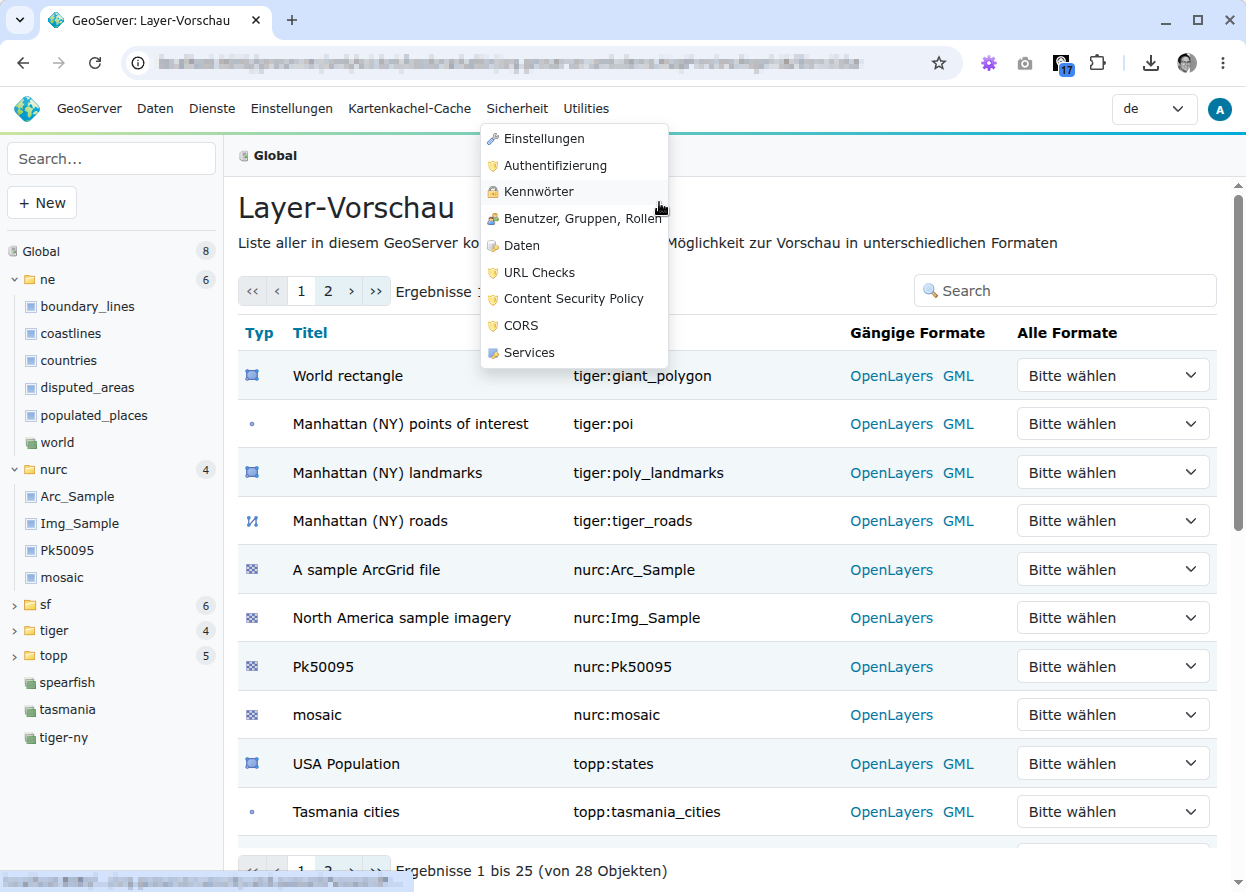This screenshot has width=1246, height=892.
Task: Click the layer table Search field
Action: [1065, 291]
